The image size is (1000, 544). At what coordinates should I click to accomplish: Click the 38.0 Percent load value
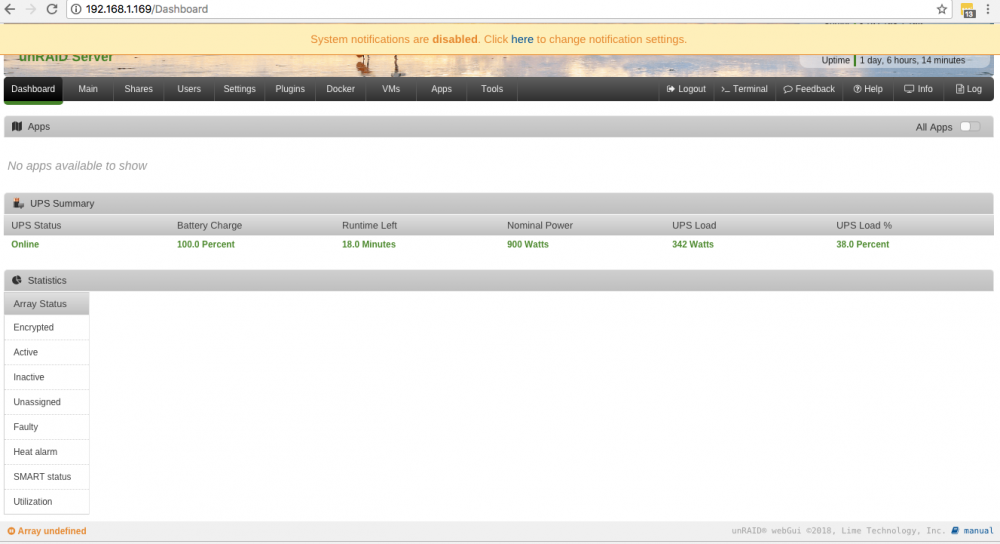click(862, 244)
